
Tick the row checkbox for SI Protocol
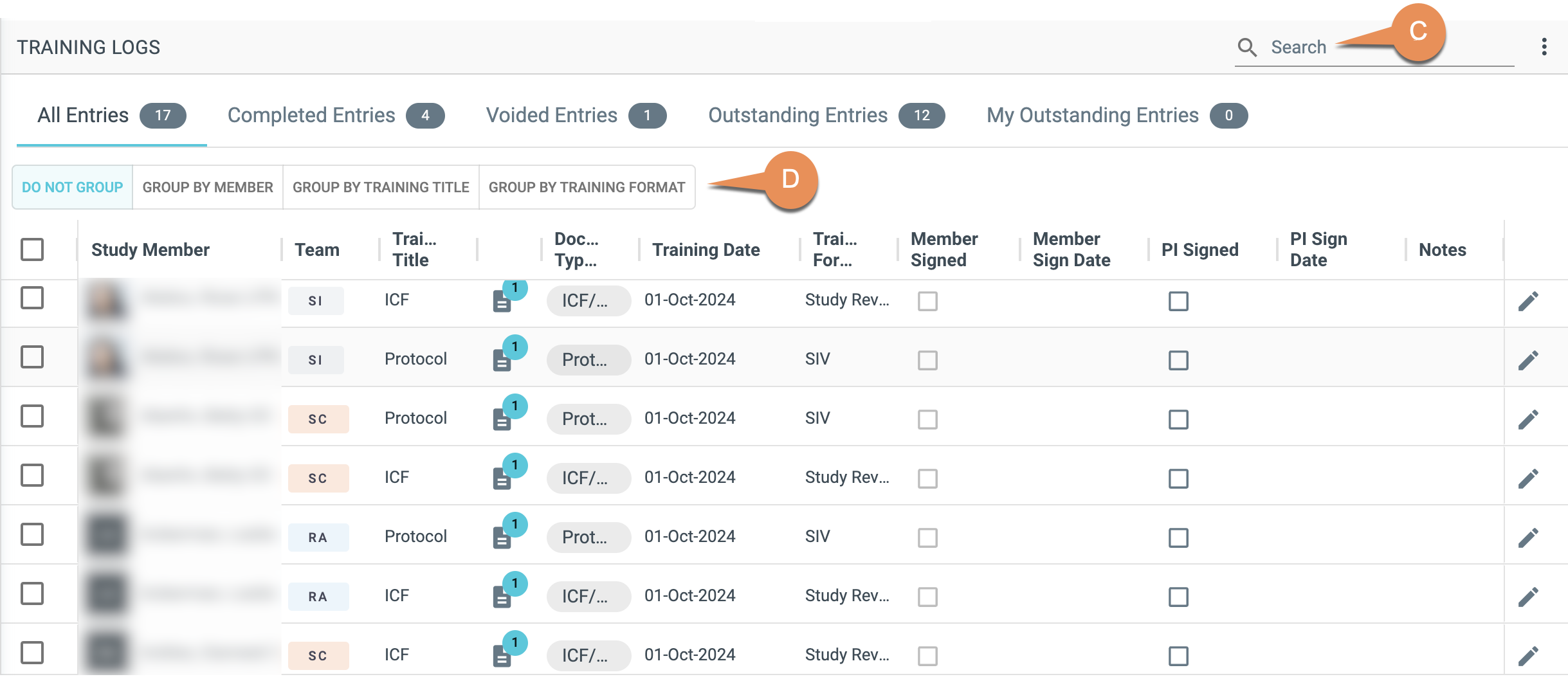pos(32,357)
